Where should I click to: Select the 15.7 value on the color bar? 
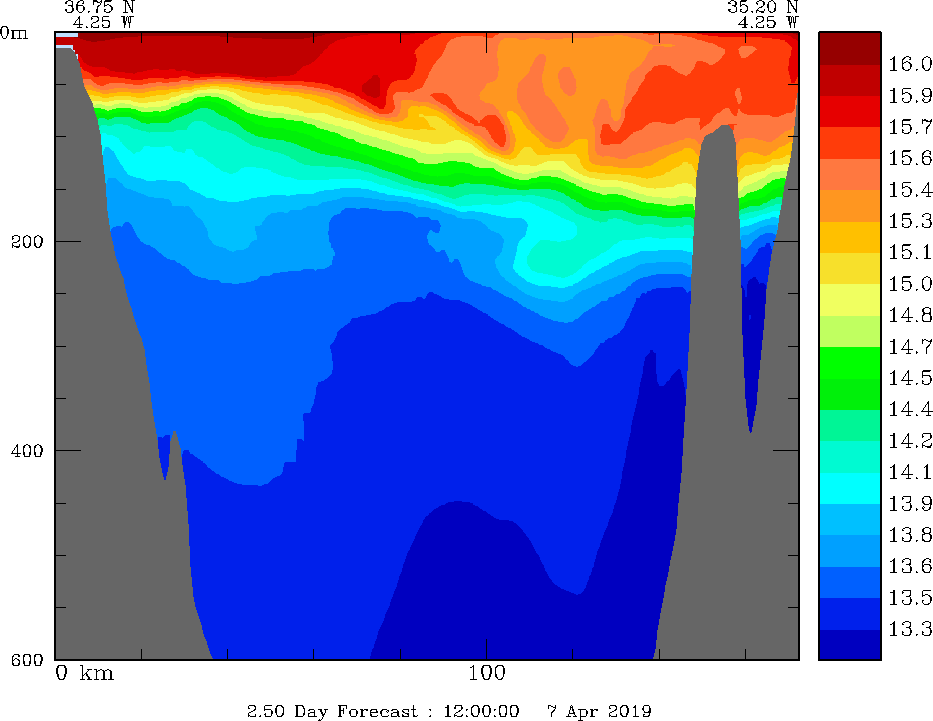coord(910,127)
